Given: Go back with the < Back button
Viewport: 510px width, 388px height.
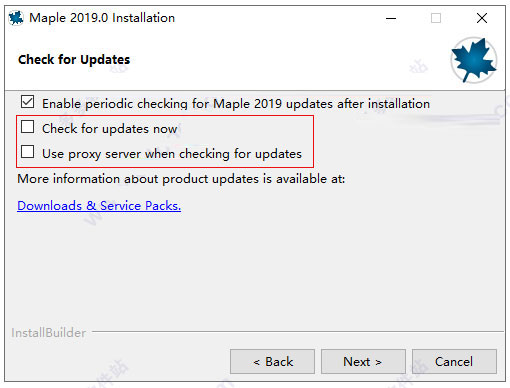Looking at the screenshot, I should [x=272, y=362].
